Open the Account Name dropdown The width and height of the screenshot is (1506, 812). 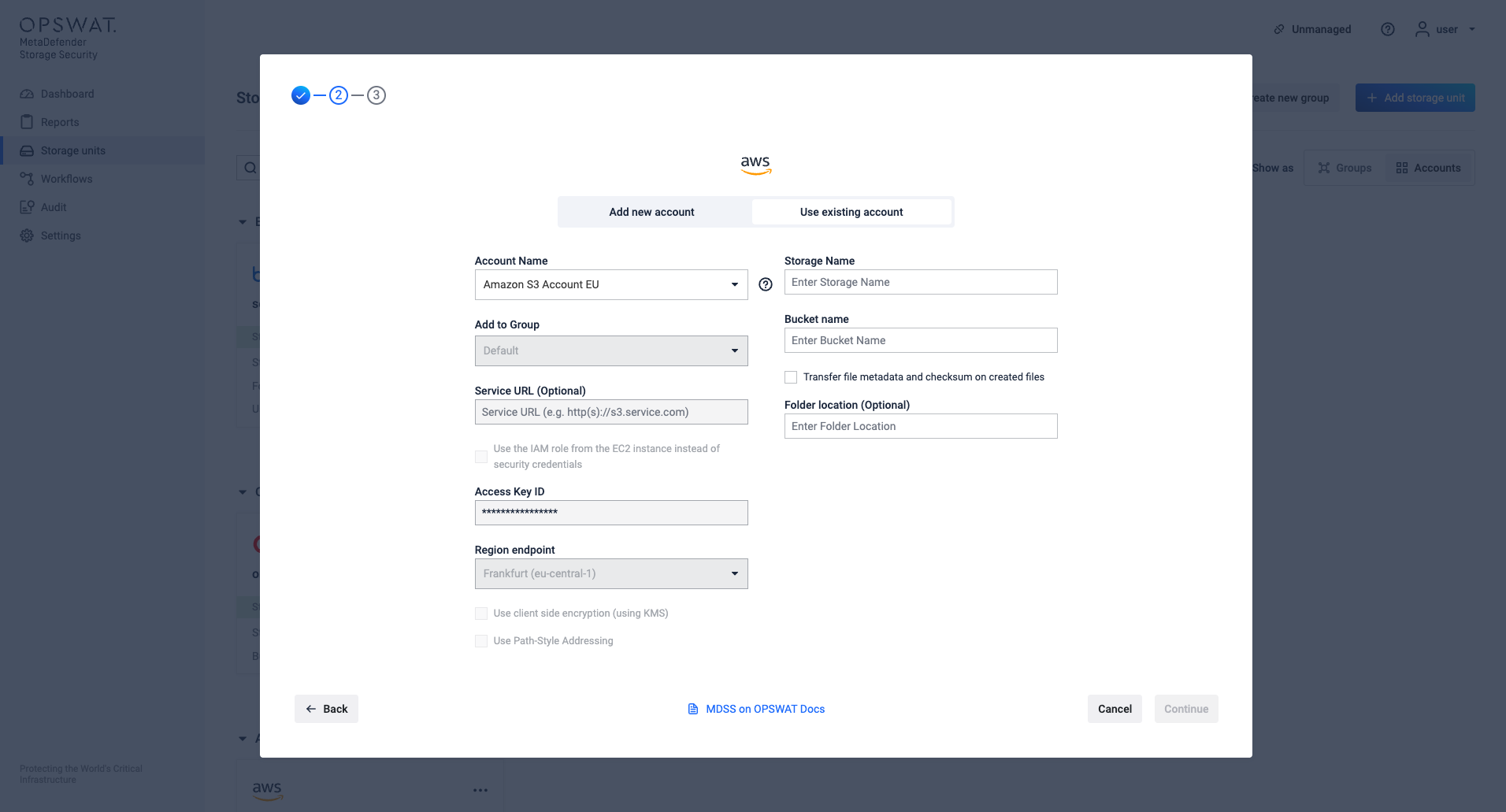tap(610, 284)
